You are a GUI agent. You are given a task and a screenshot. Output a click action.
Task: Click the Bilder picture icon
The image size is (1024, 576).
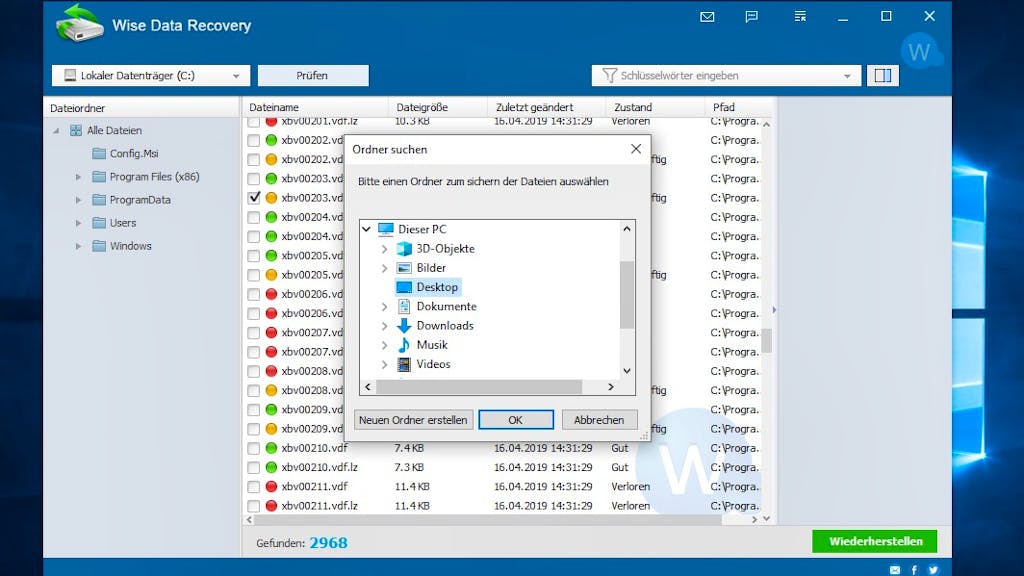click(404, 268)
